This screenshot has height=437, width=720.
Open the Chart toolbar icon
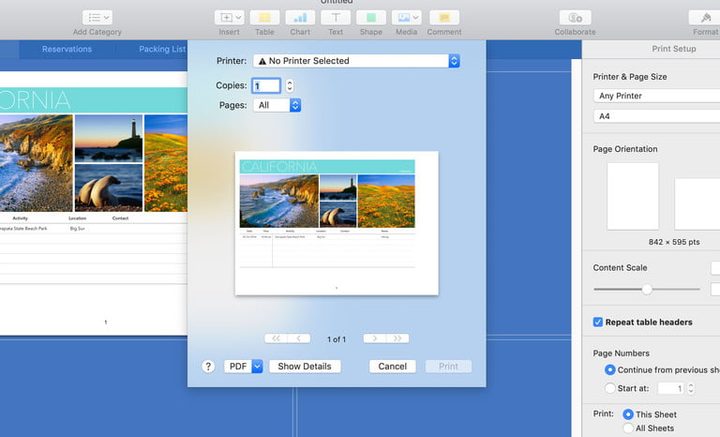(x=300, y=18)
